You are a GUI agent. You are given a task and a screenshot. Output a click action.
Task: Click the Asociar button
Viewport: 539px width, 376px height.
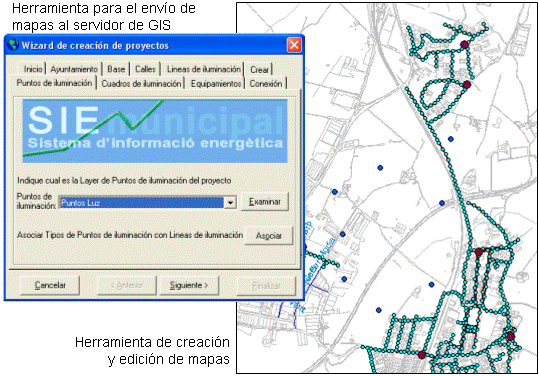point(269,236)
